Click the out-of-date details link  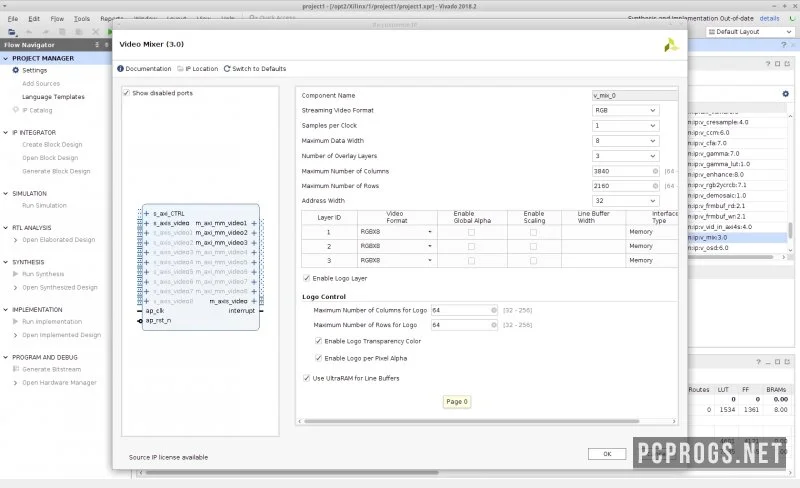(769, 18)
